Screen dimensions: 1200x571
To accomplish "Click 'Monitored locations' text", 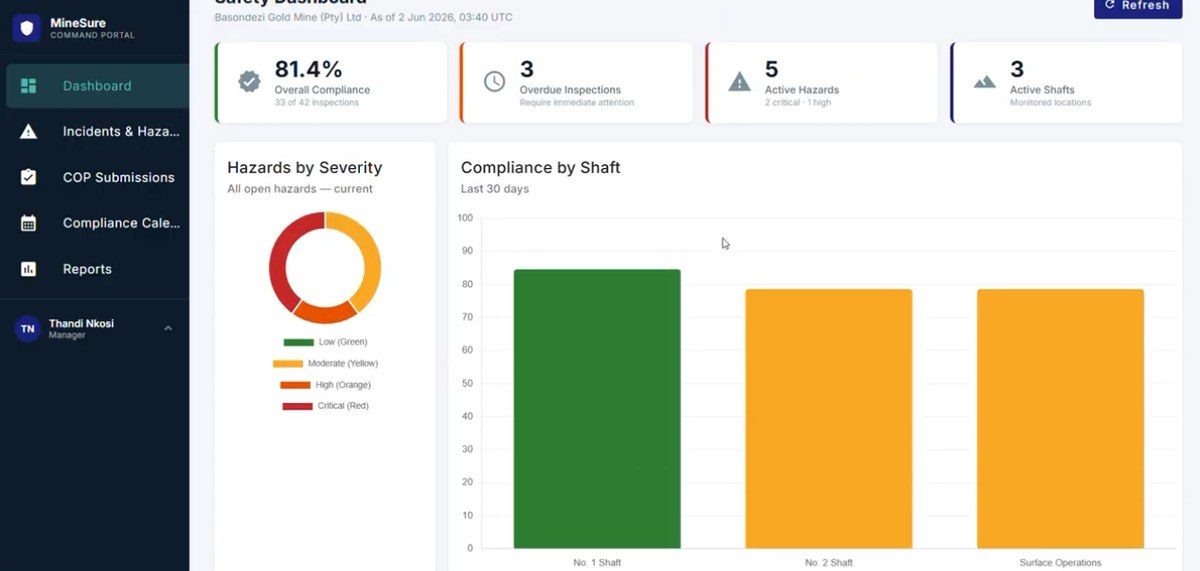I will (x=1051, y=103).
